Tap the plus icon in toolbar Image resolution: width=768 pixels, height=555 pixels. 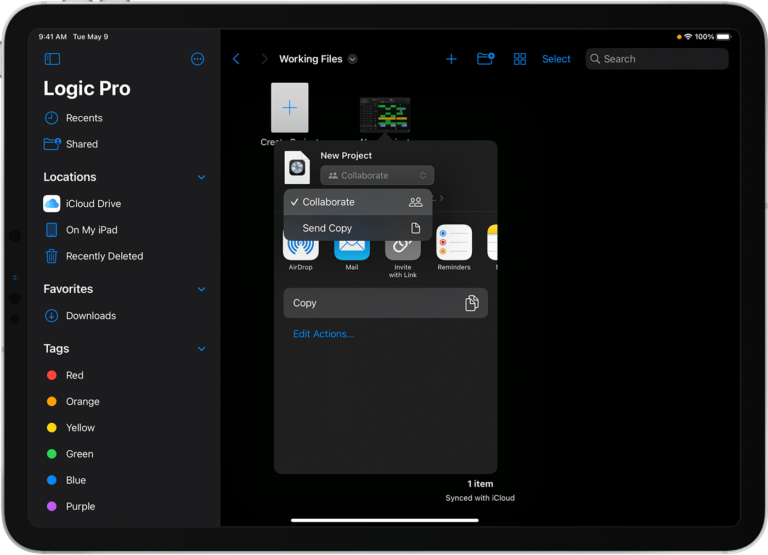click(x=451, y=59)
